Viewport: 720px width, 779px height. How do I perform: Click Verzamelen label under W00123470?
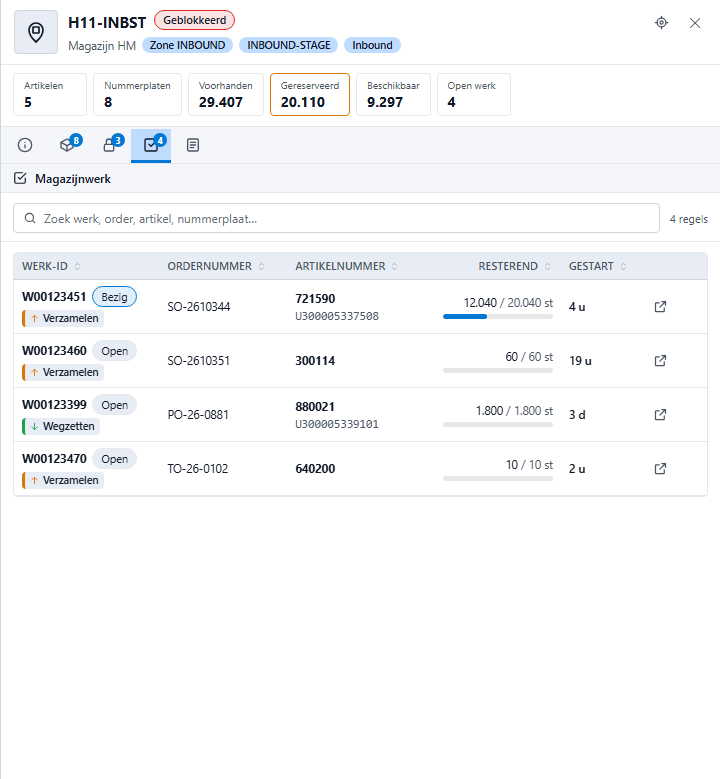click(x=63, y=480)
